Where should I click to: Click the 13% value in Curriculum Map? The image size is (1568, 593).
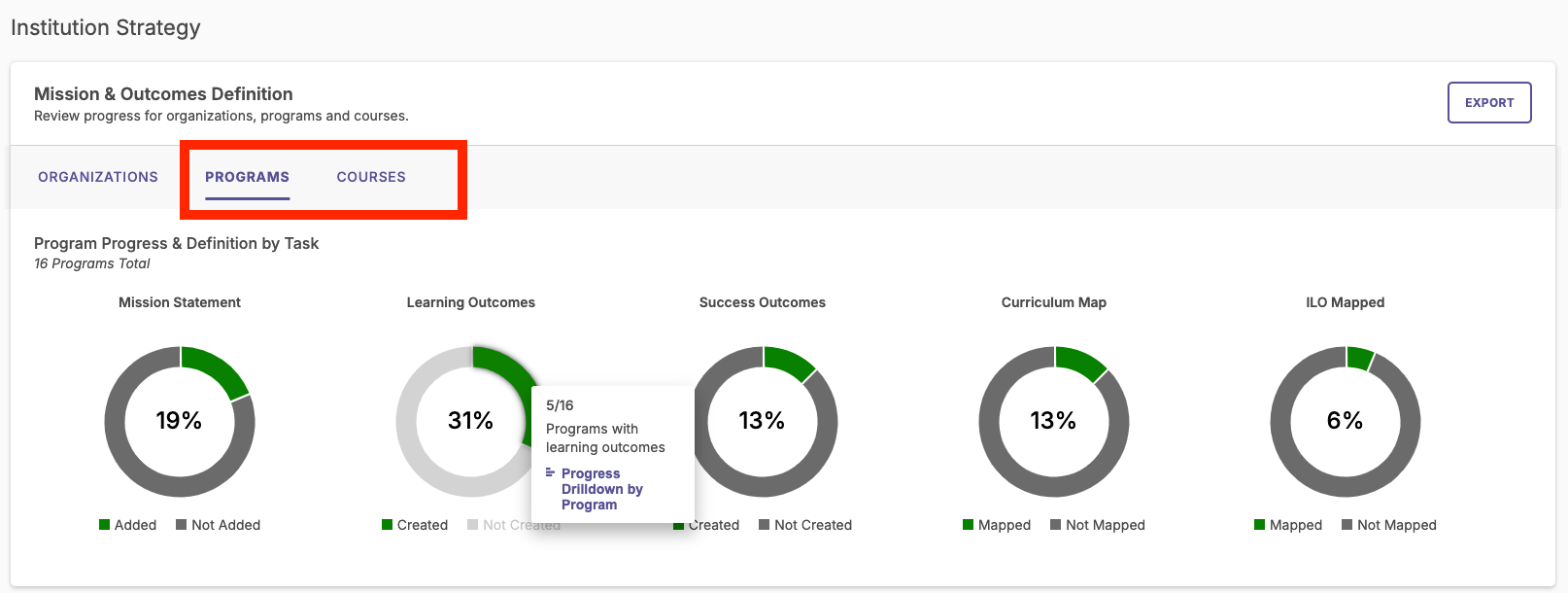click(1053, 421)
